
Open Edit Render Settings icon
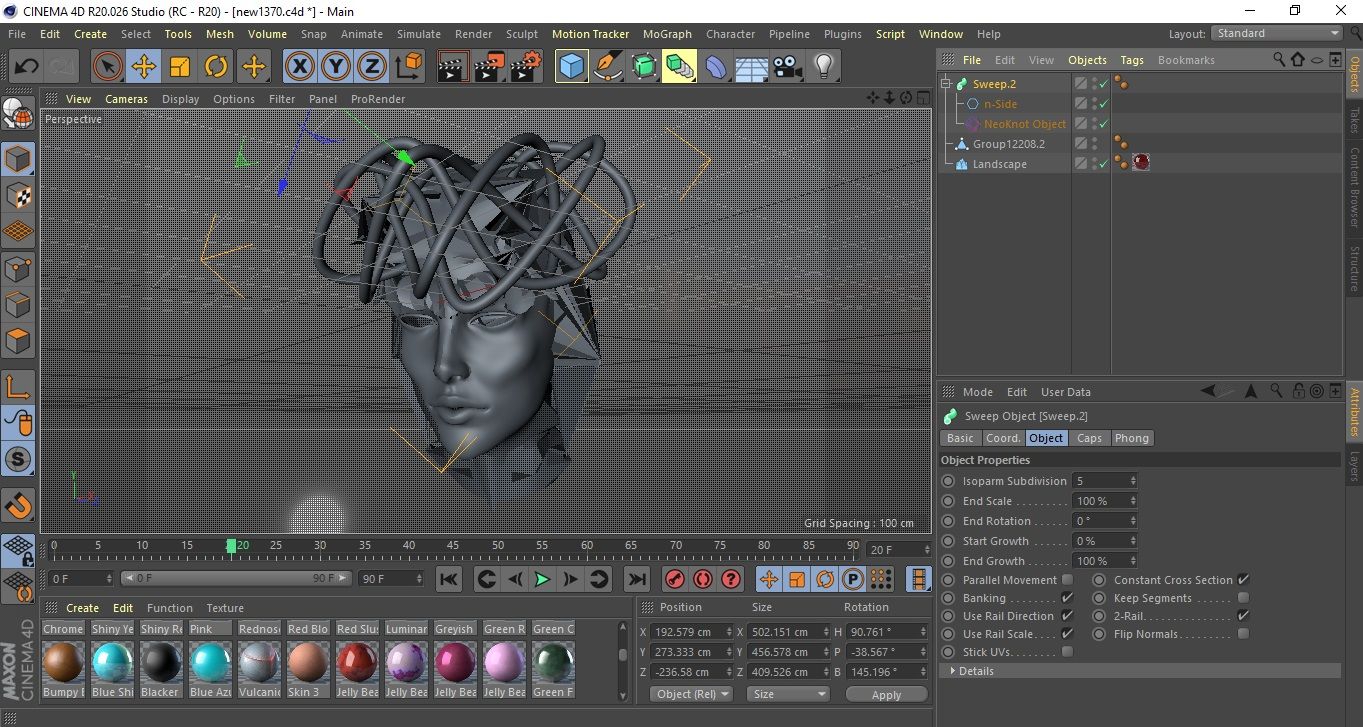coord(526,67)
